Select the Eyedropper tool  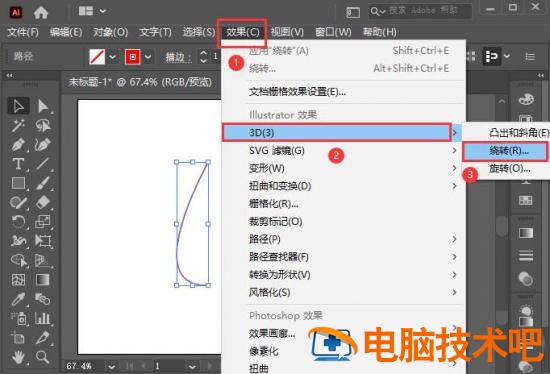point(18,299)
